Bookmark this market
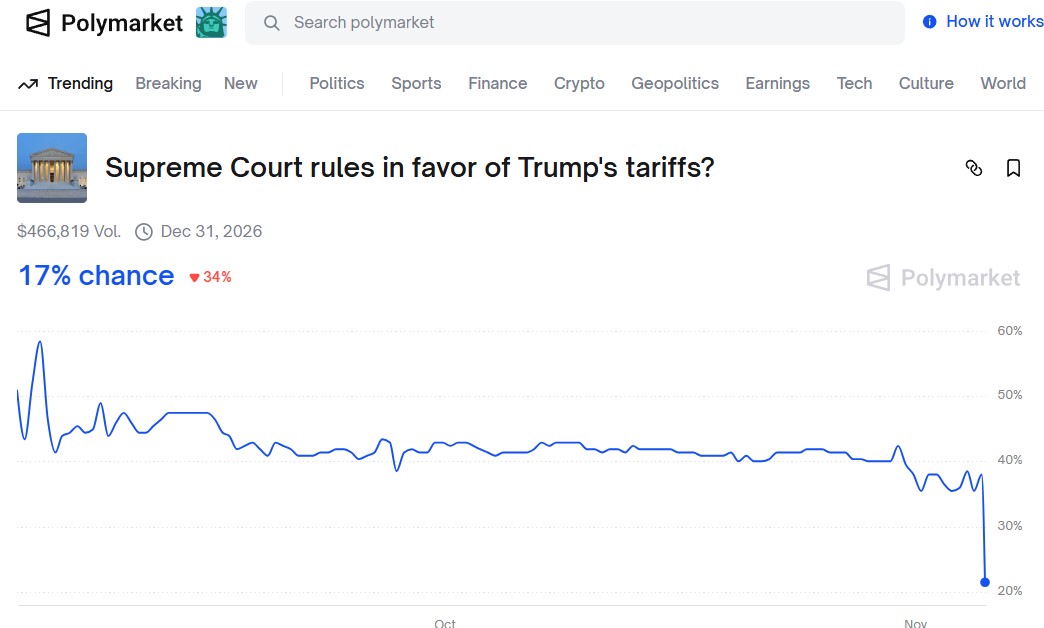Viewport: 1044px width, 628px height. pos(1013,168)
